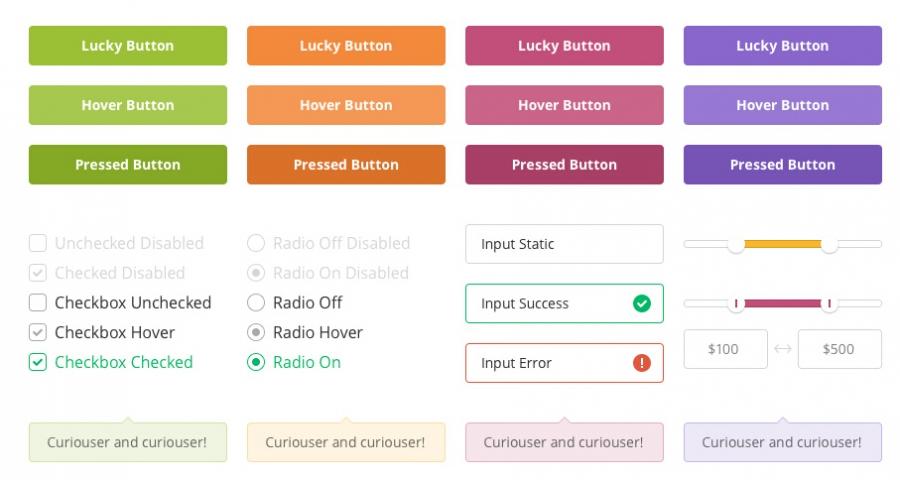The image size is (900, 480).
Task: Choose the Radio Hover option
Action: 256,333
